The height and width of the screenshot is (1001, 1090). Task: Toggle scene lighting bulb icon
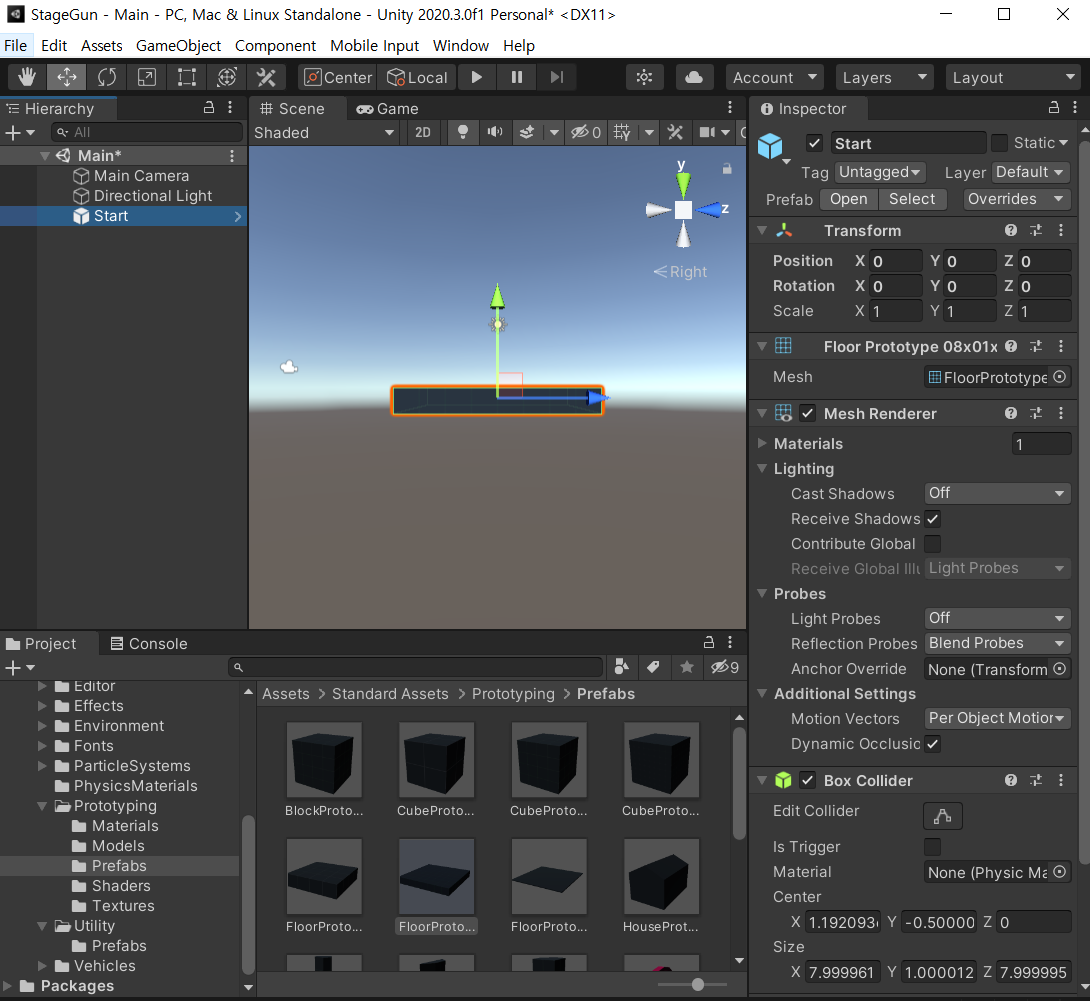coord(463,132)
